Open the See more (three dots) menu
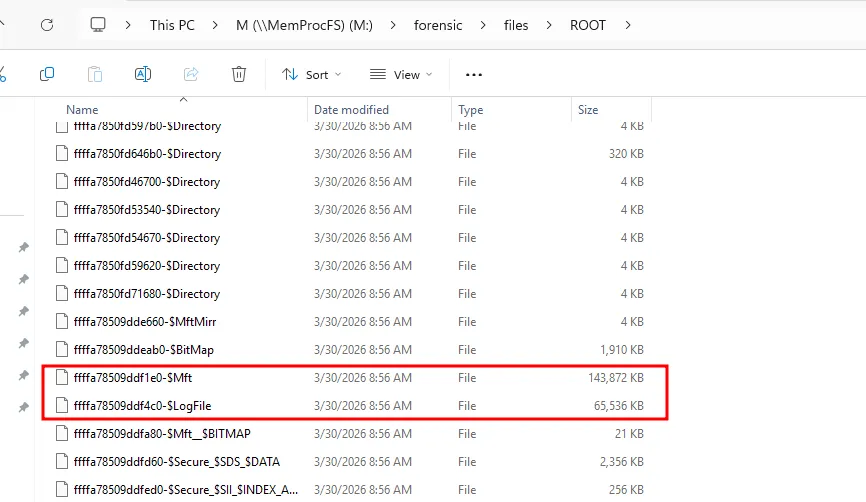 pos(474,74)
